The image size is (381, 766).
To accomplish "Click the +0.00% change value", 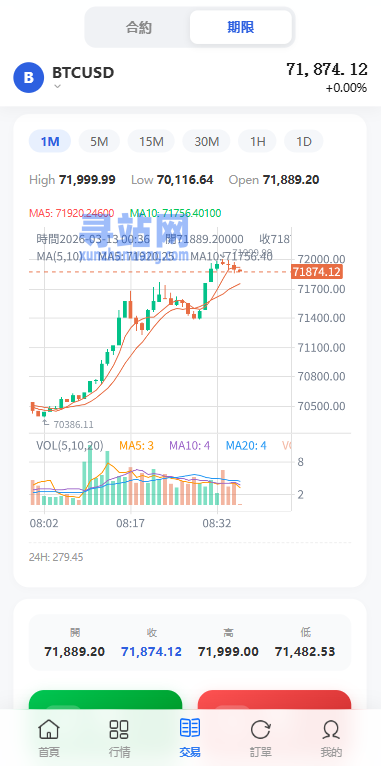I will [346, 88].
